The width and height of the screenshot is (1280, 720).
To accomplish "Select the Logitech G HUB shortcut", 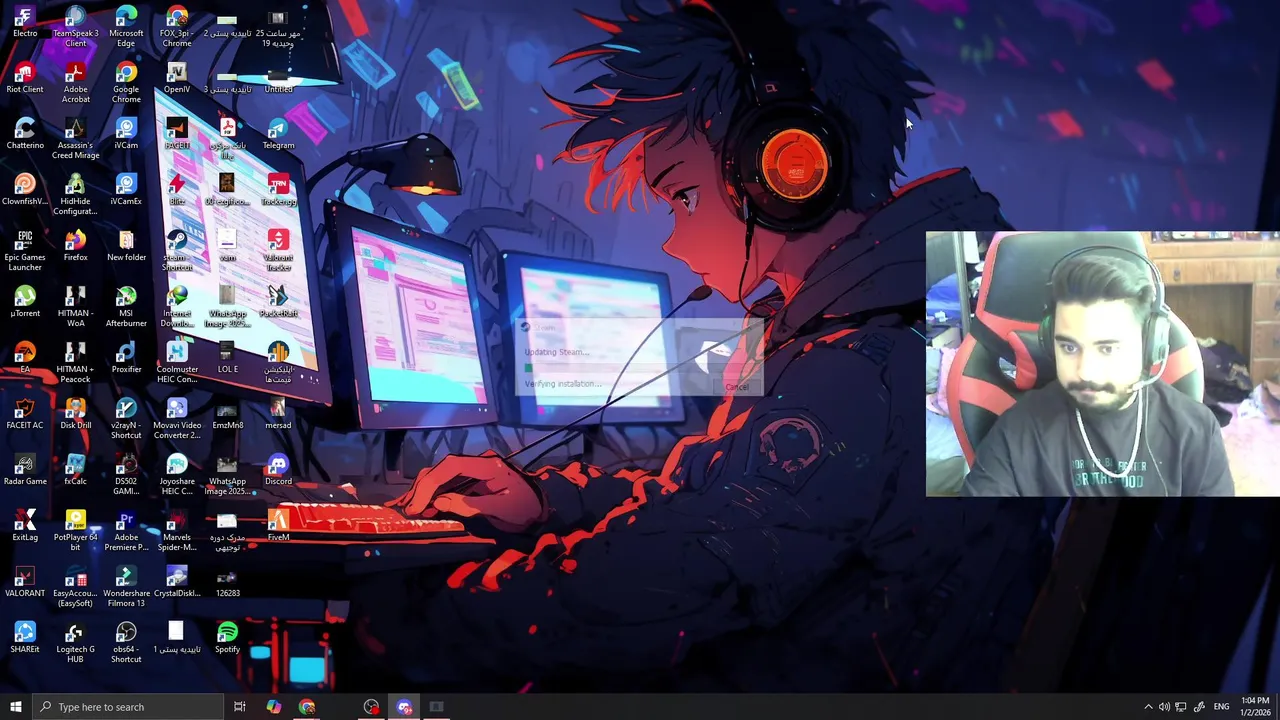I will (x=75, y=643).
